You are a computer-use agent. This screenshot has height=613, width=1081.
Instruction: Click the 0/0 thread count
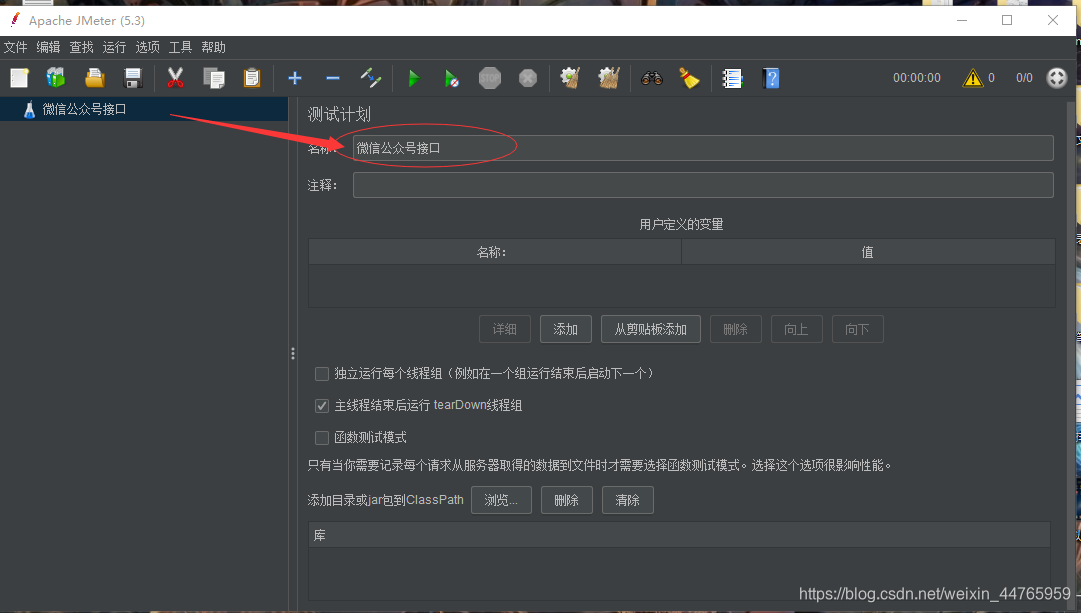tap(1024, 78)
